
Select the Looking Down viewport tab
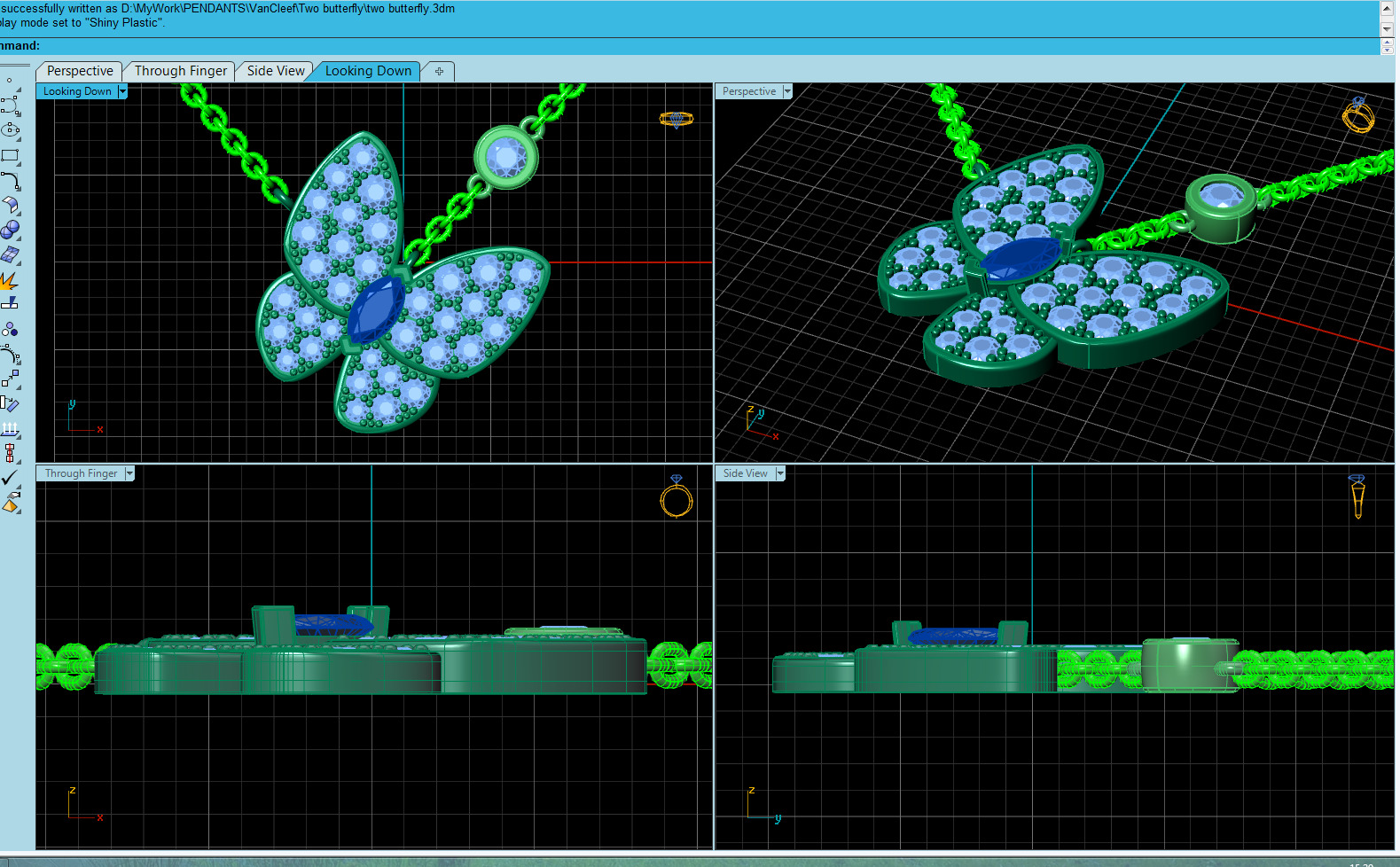pyautogui.click(x=368, y=71)
